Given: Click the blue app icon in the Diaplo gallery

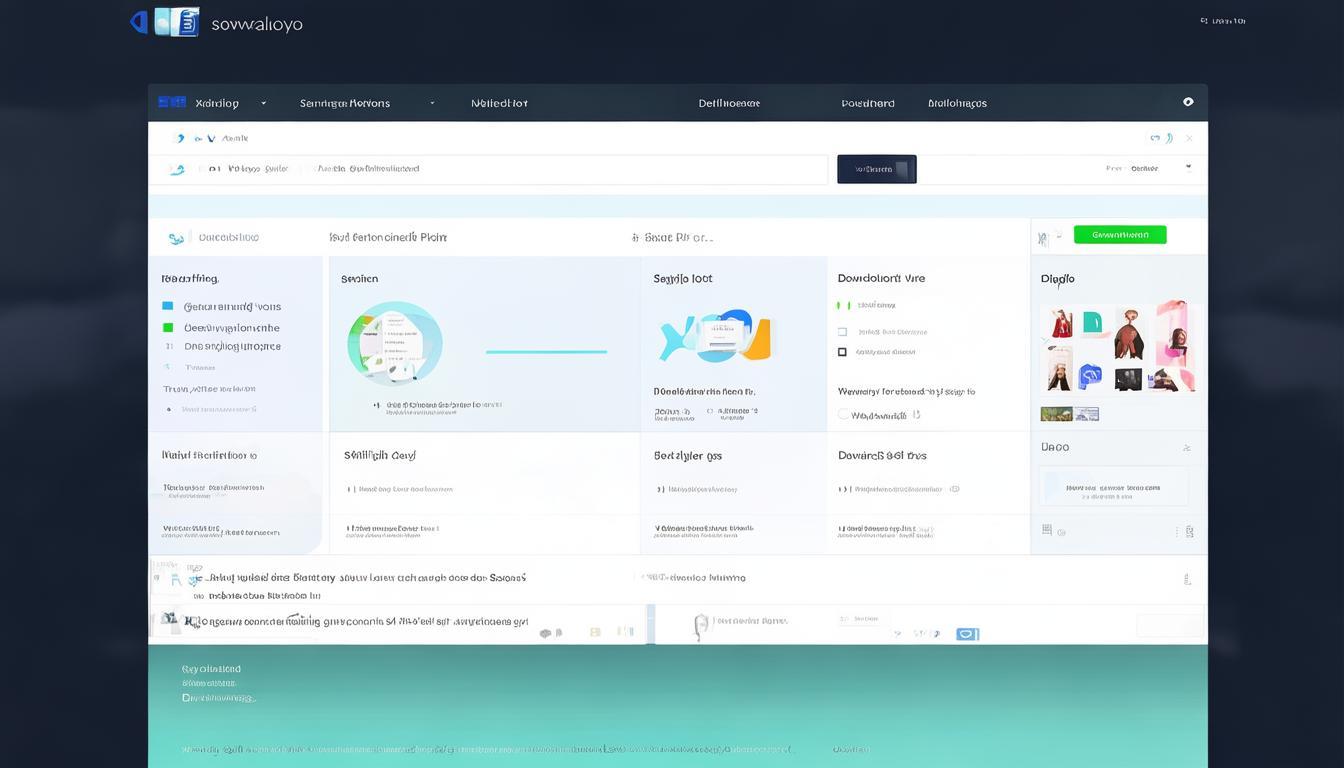Looking at the screenshot, I should tap(1089, 376).
